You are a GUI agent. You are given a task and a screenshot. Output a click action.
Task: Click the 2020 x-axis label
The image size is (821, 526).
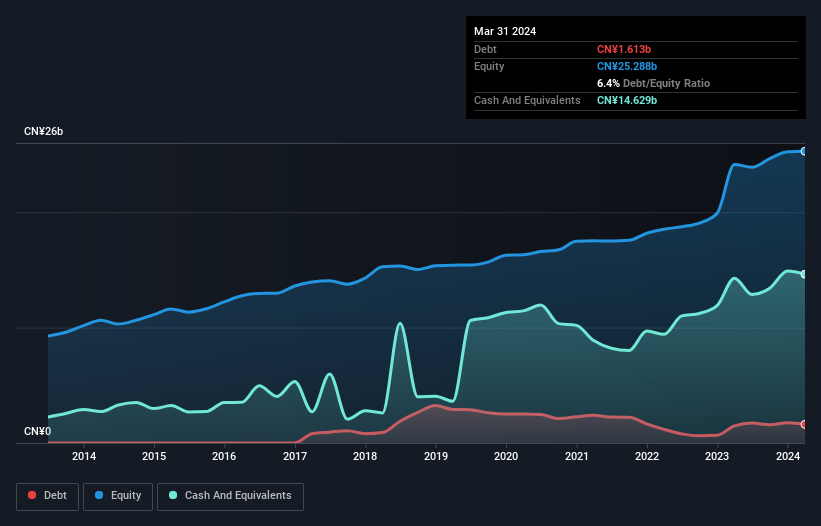[506, 456]
